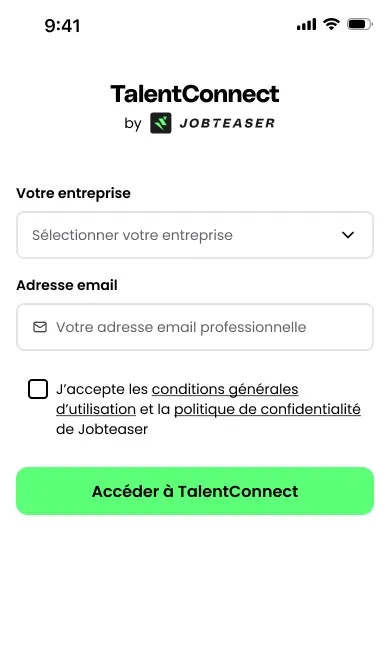The width and height of the screenshot is (390, 649).
Task: Open the conditions générales link
Action: pos(225,389)
